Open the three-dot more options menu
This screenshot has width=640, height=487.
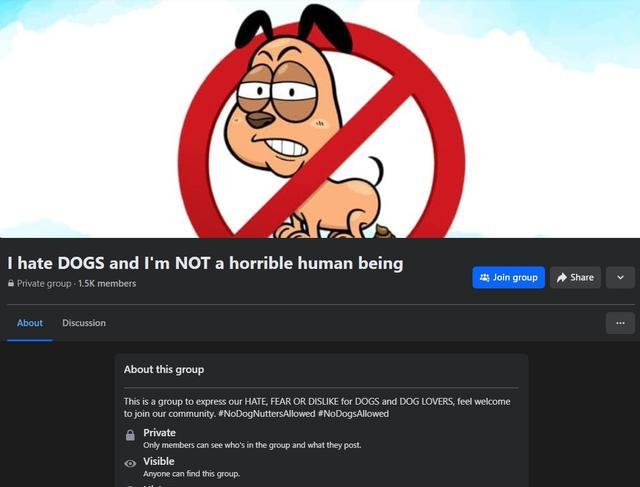point(620,323)
